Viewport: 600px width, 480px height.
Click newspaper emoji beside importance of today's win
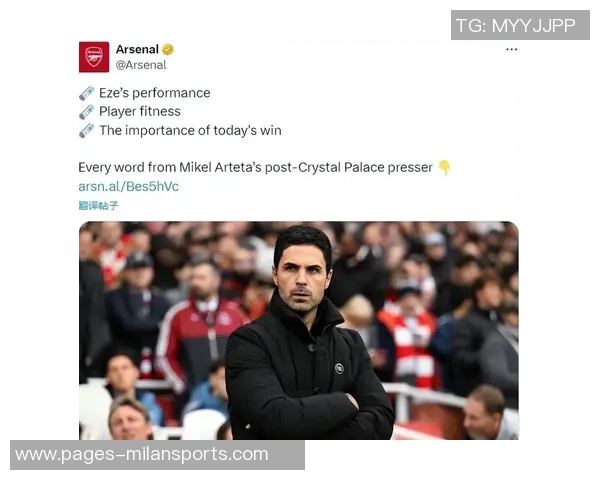tap(86, 131)
